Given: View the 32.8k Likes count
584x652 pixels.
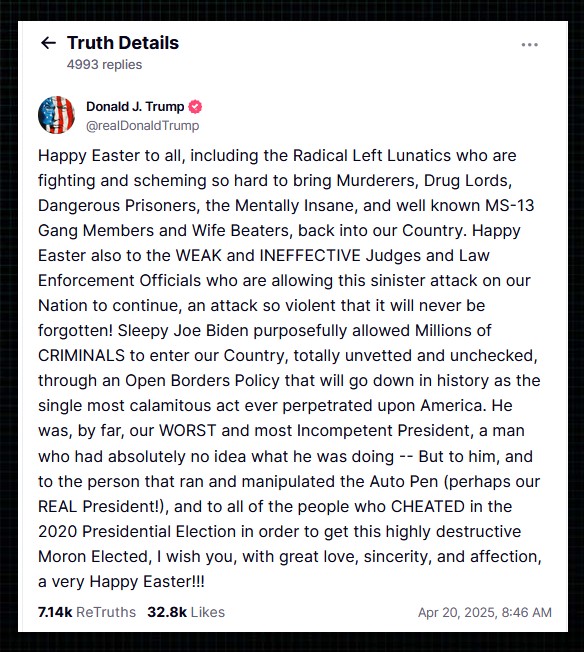Looking at the screenshot, I should point(186,612).
